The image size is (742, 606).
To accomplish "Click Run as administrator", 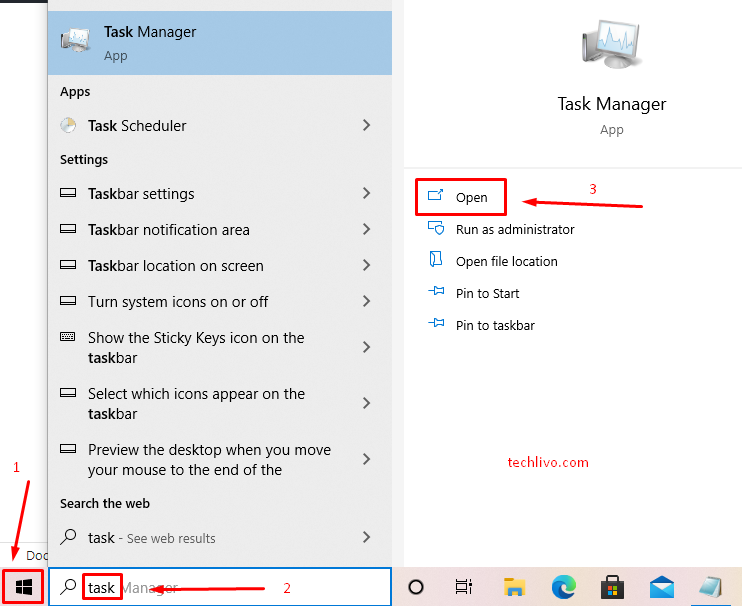I will click(x=515, y=229).
